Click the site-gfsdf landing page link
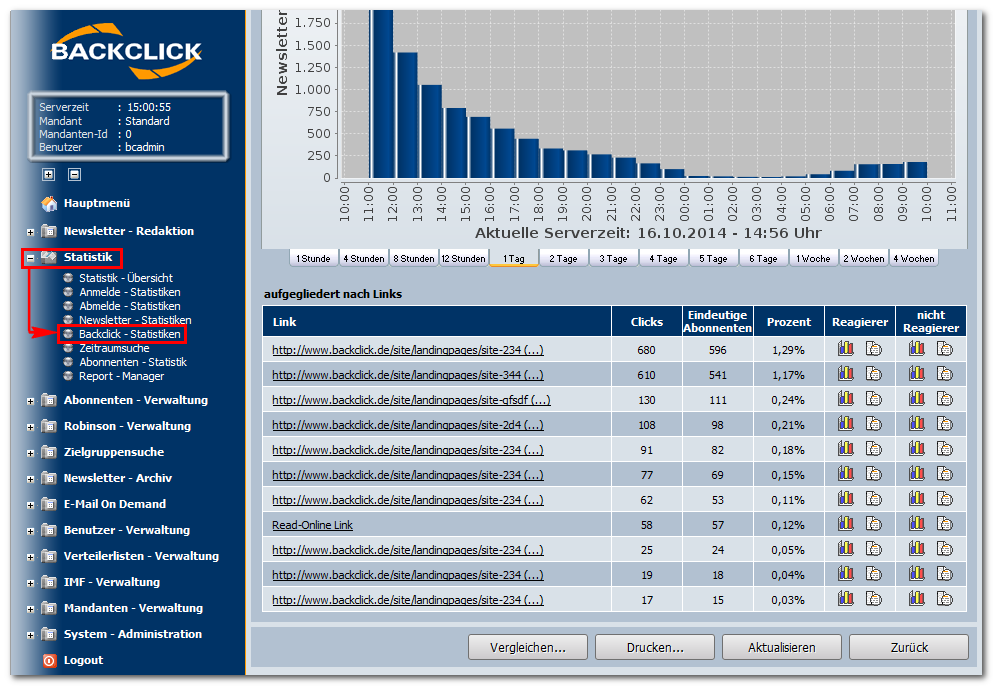Image resolution: width=993 pixels, height=686 pixels. pos(410,400)
